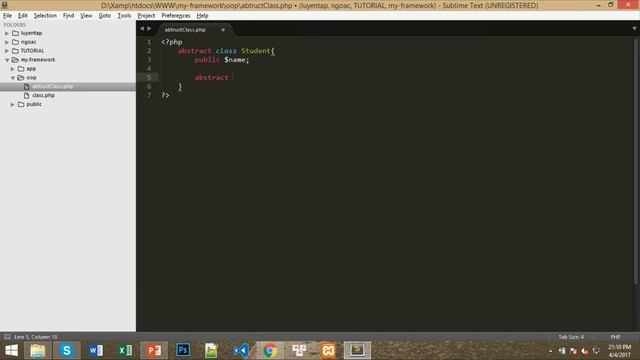Click the closing ?> tag line

pos(165,96)
